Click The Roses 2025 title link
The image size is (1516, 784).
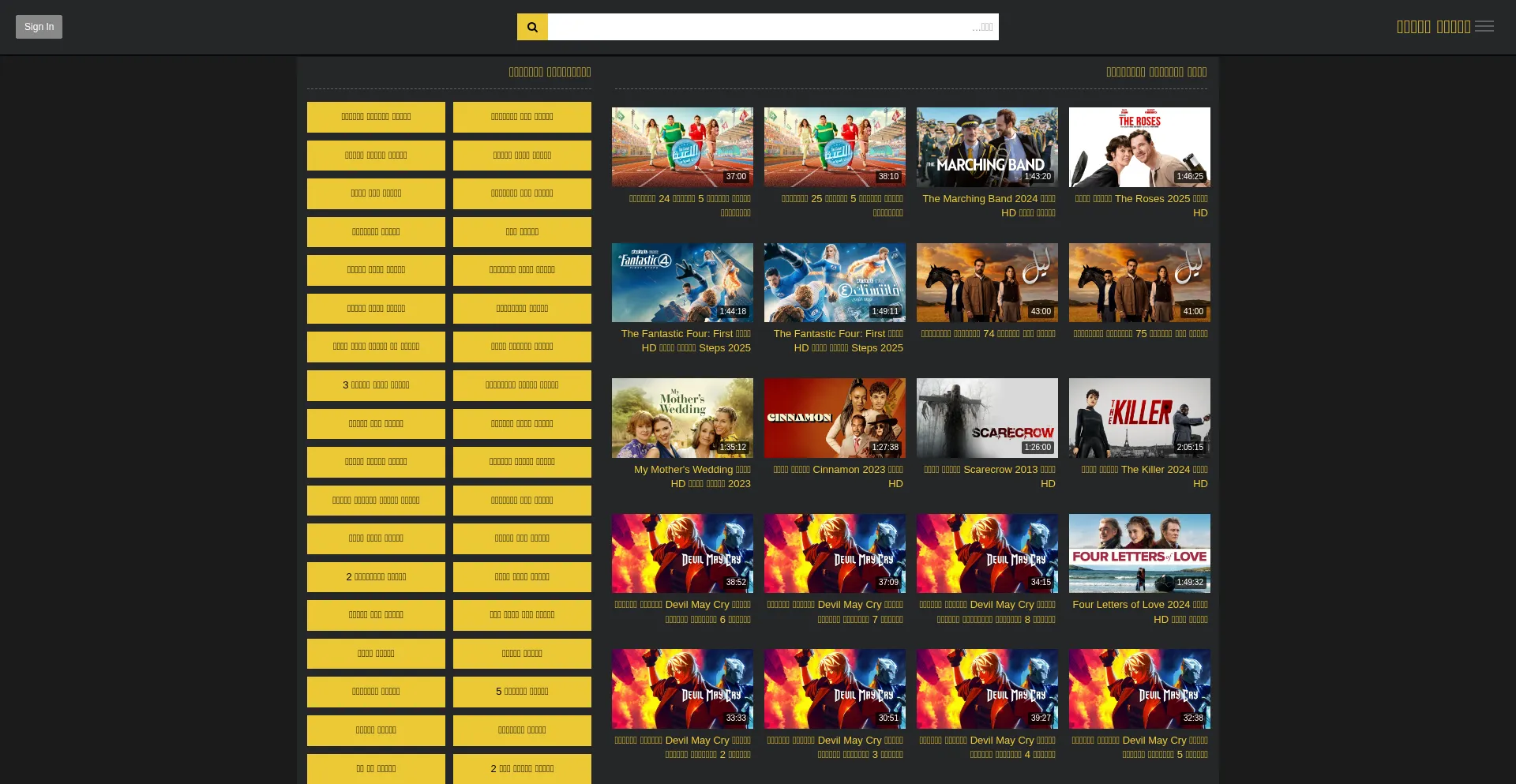point(1142,206)
